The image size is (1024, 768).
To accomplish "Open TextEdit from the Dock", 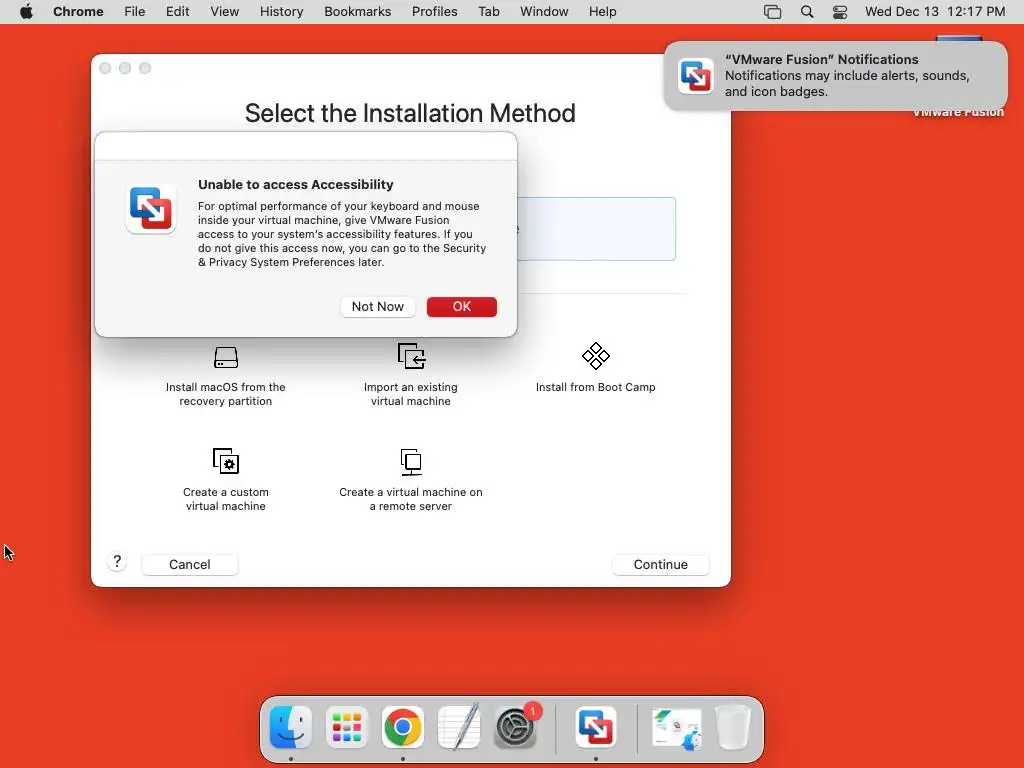I will (458, 727).
